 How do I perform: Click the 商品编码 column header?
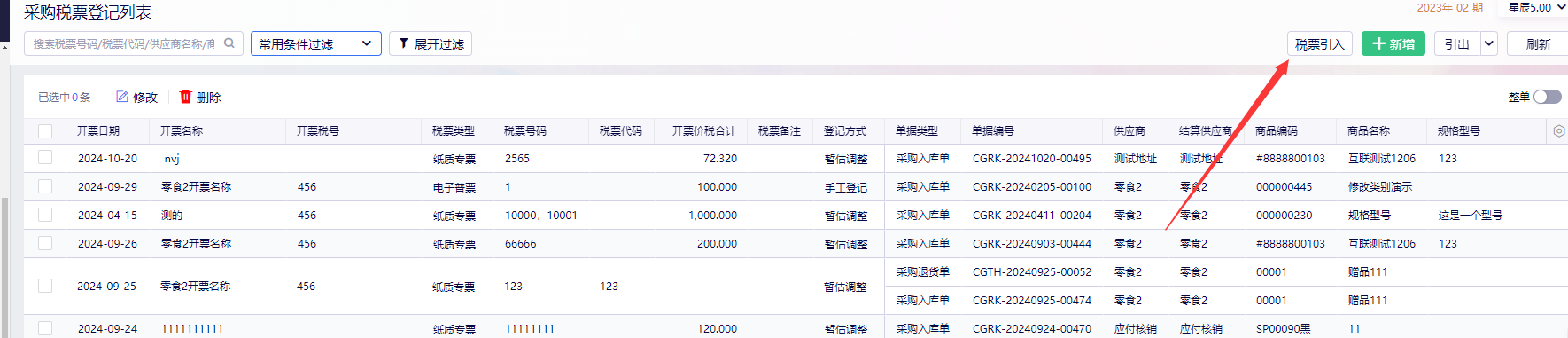tap(1277, 130)
